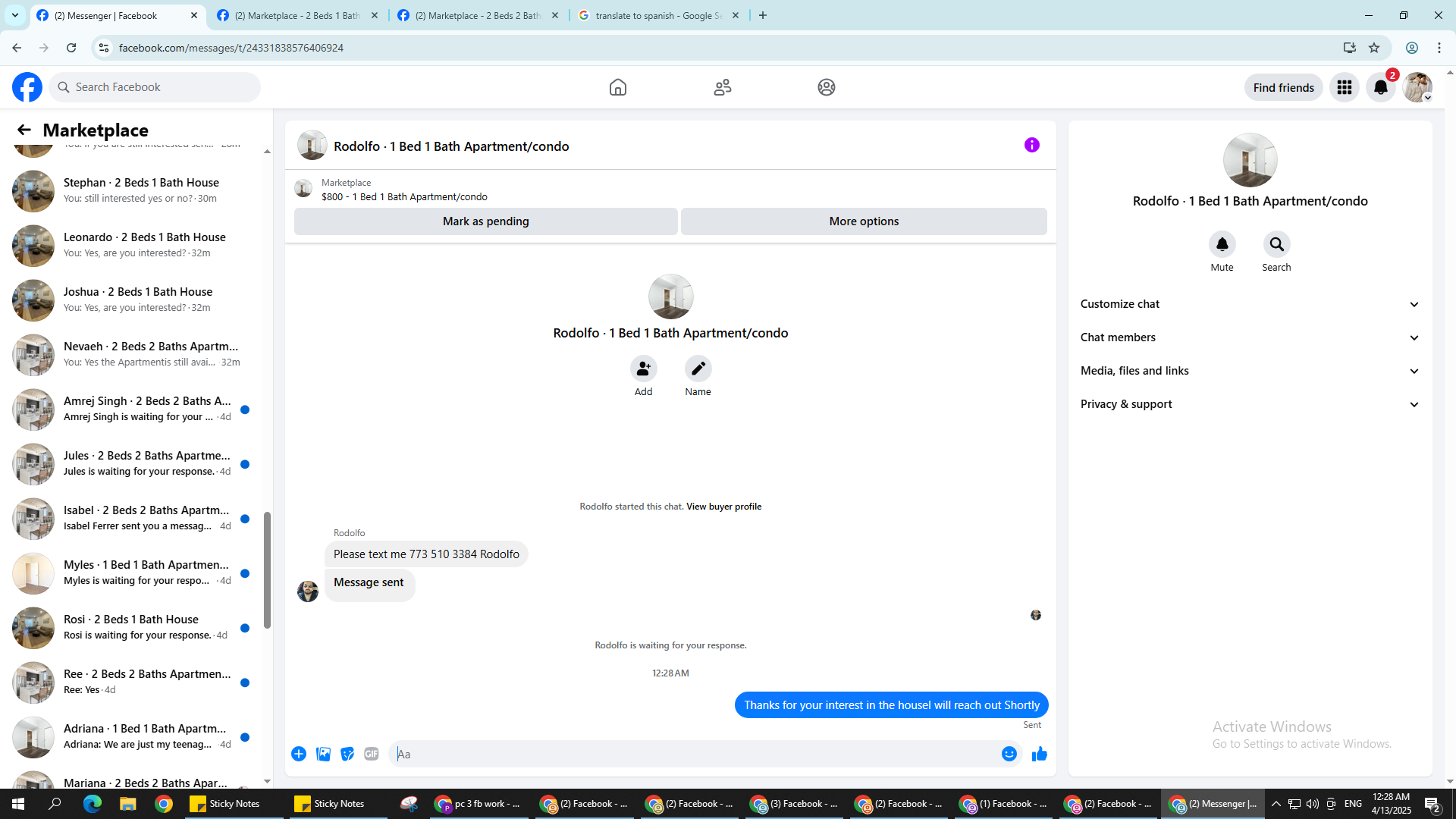Expand the Privacy & support section

pyautogui.click(x=1250, y=404)
